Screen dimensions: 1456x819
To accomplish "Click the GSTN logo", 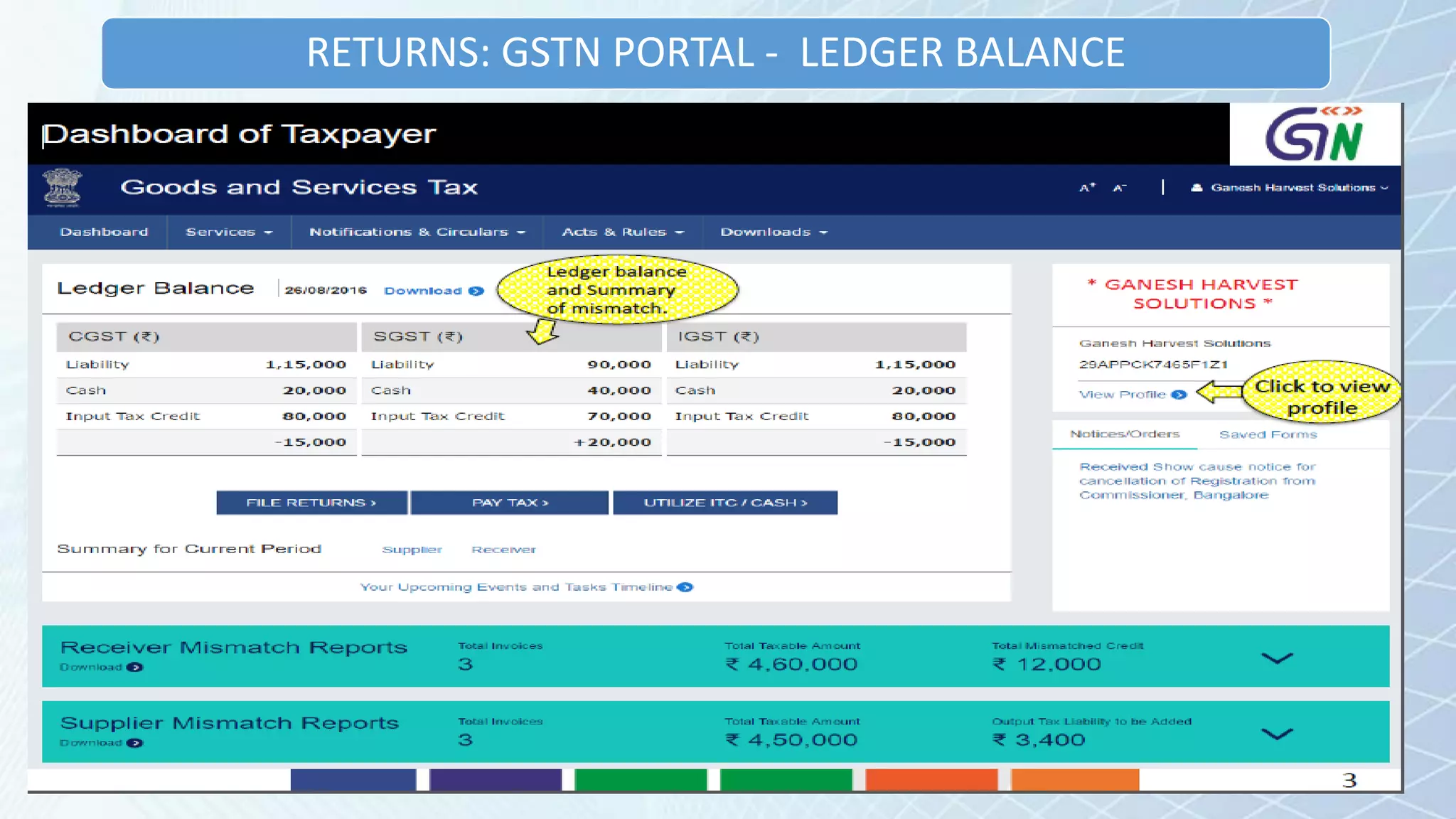I will 1314,134.
